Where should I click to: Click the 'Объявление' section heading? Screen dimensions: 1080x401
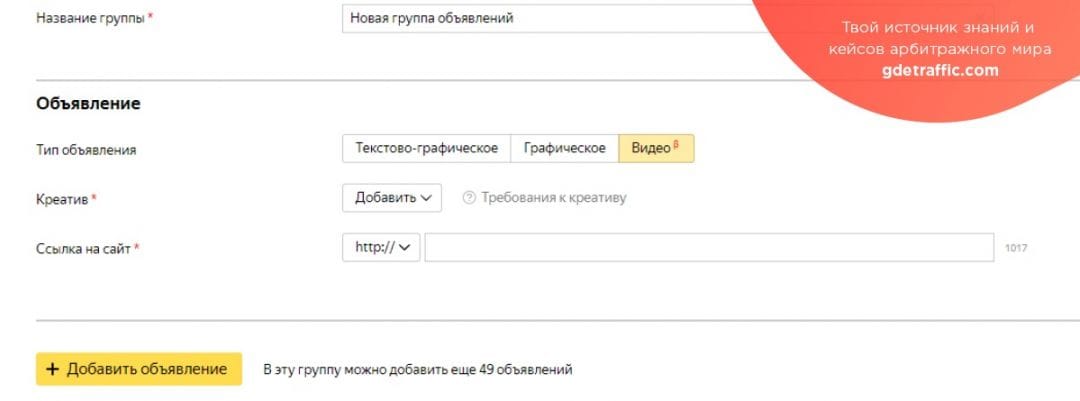[x=88, y=103]
